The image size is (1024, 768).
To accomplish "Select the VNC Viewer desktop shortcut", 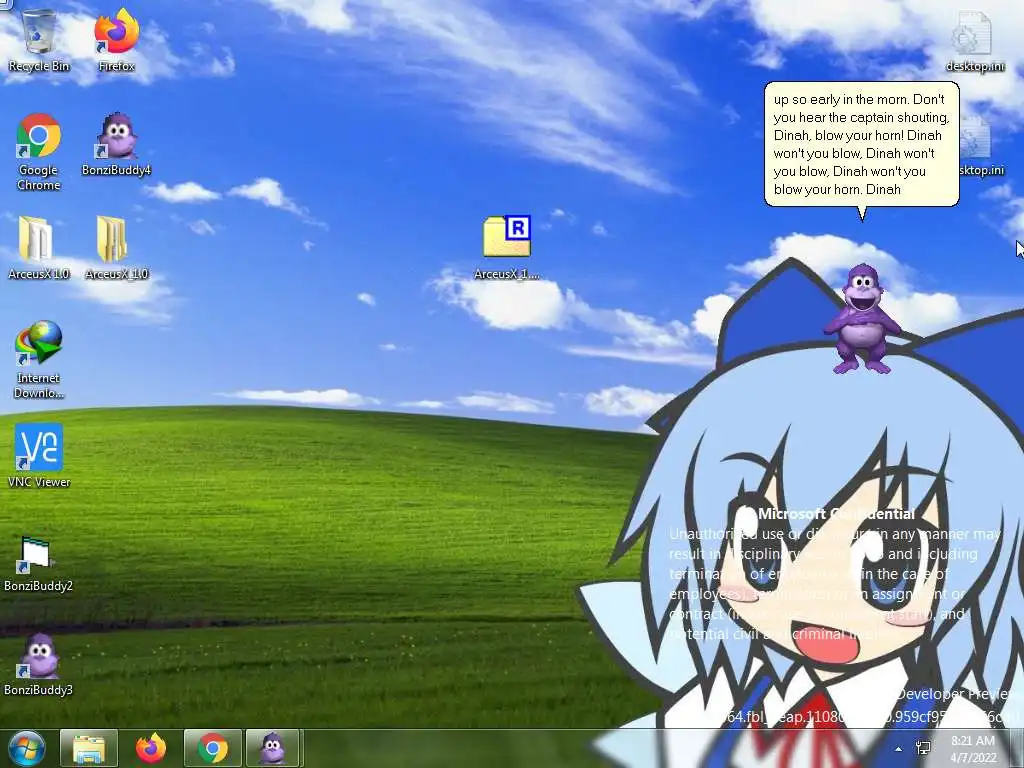I will tap(39, 456).
